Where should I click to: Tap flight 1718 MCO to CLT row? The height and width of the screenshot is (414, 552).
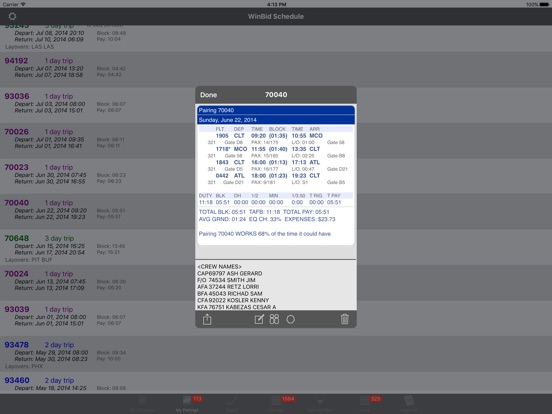tap(276, 152)
